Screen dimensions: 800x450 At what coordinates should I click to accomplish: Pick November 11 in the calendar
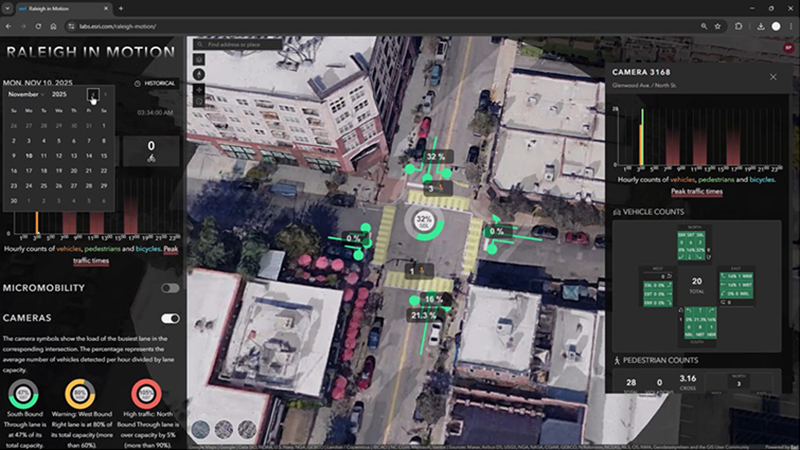coord(44,156)
